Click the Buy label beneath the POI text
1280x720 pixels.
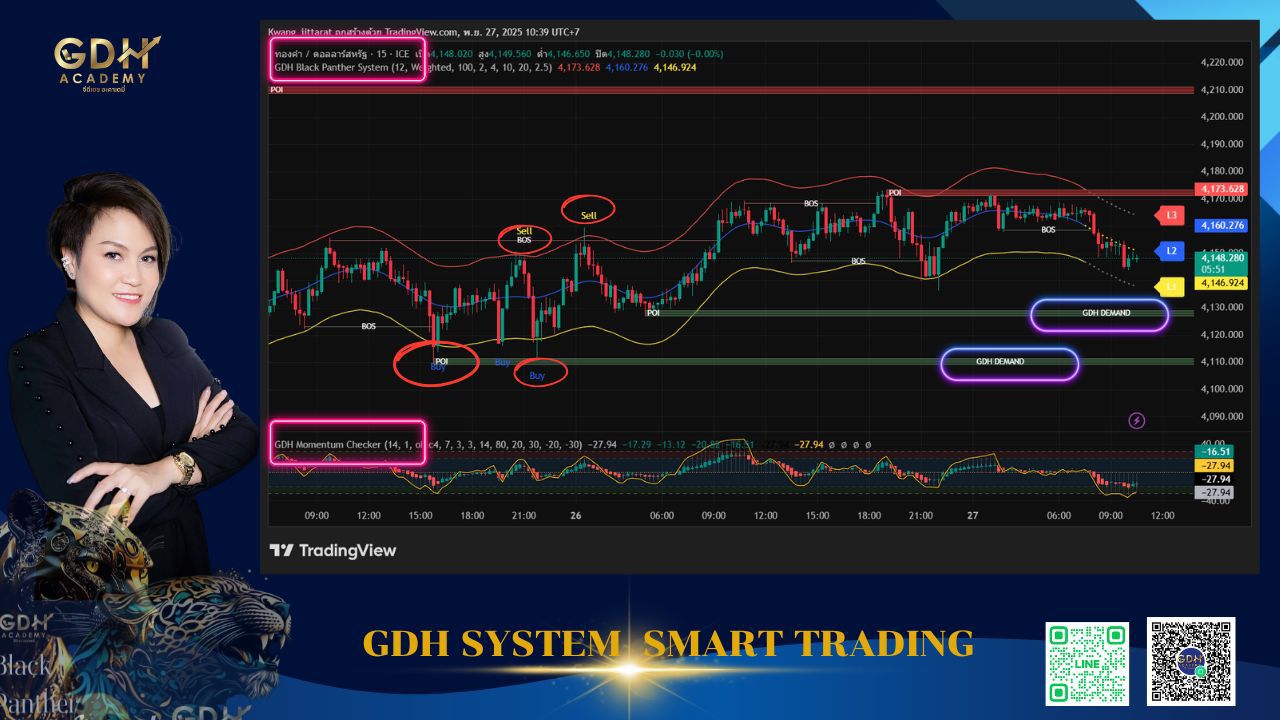pos(438,367)
